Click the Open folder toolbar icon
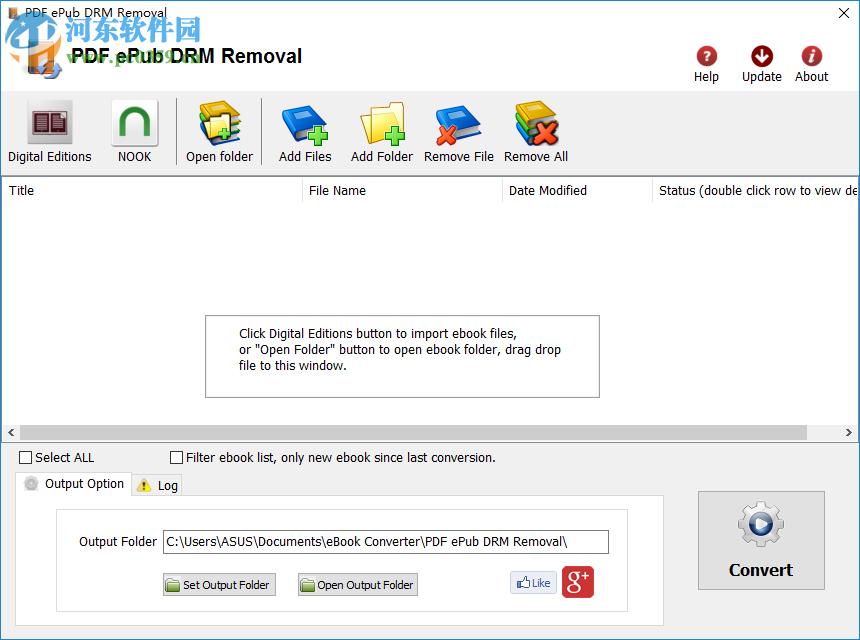Viewport: 860px width, 640px height. [x=219, y=131]
